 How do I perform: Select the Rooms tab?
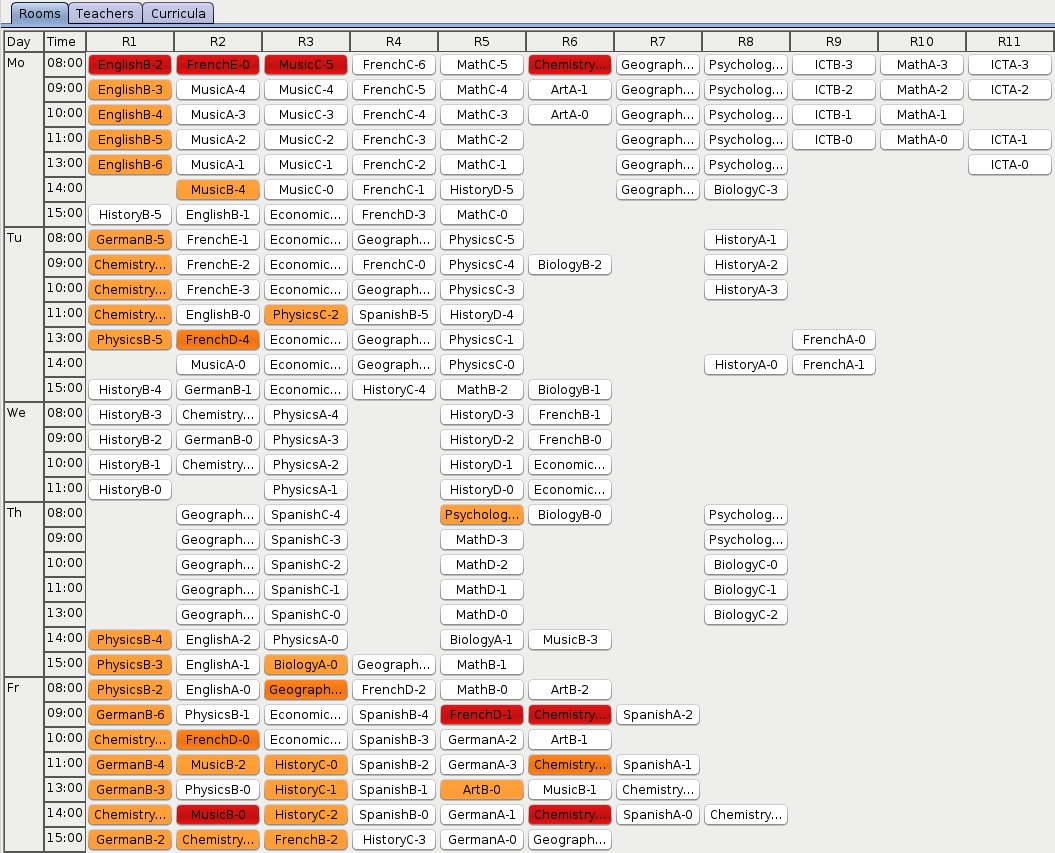tap(40, 14)
